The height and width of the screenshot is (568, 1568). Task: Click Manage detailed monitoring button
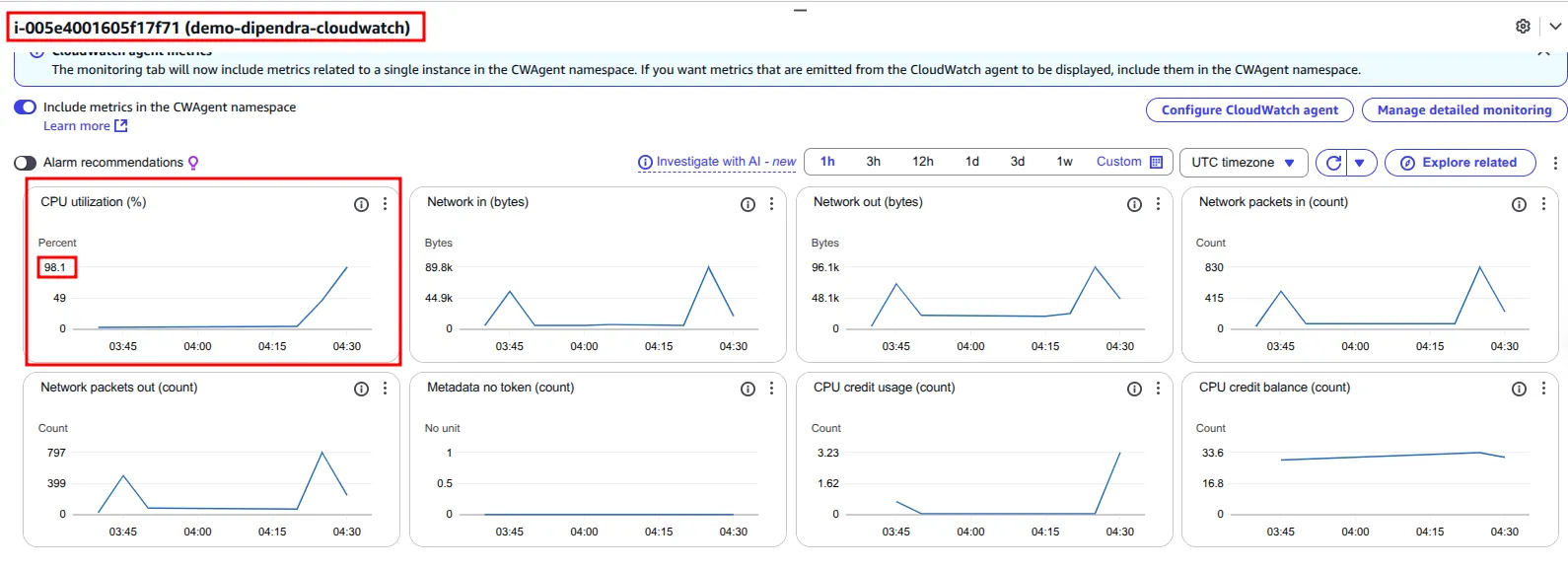click(1463, 110)
